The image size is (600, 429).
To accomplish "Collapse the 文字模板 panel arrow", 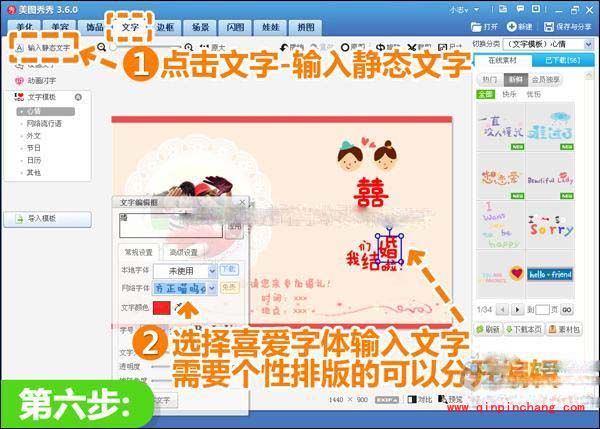I will [78, 97].
